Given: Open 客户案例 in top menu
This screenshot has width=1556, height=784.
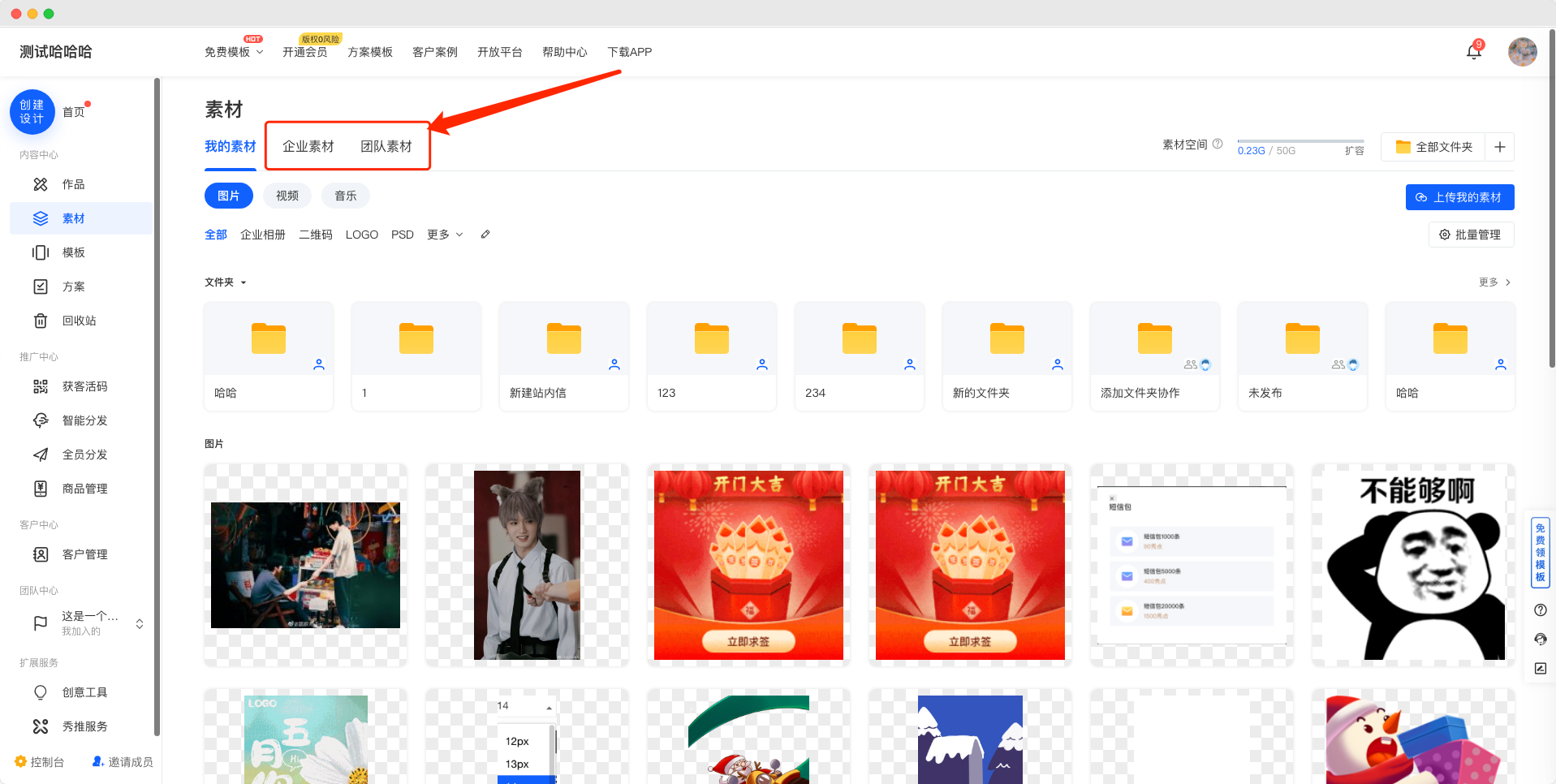Looking at the screenshot, I should [435, 52].
